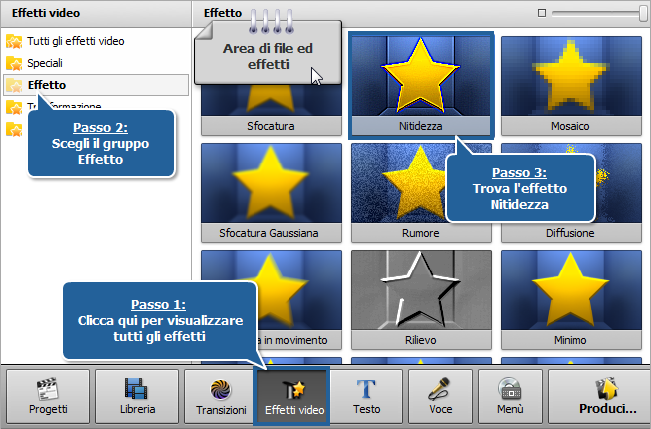The image size is (651, 429).
Task: Click the Speciali folder star icon
Action: 14,63
